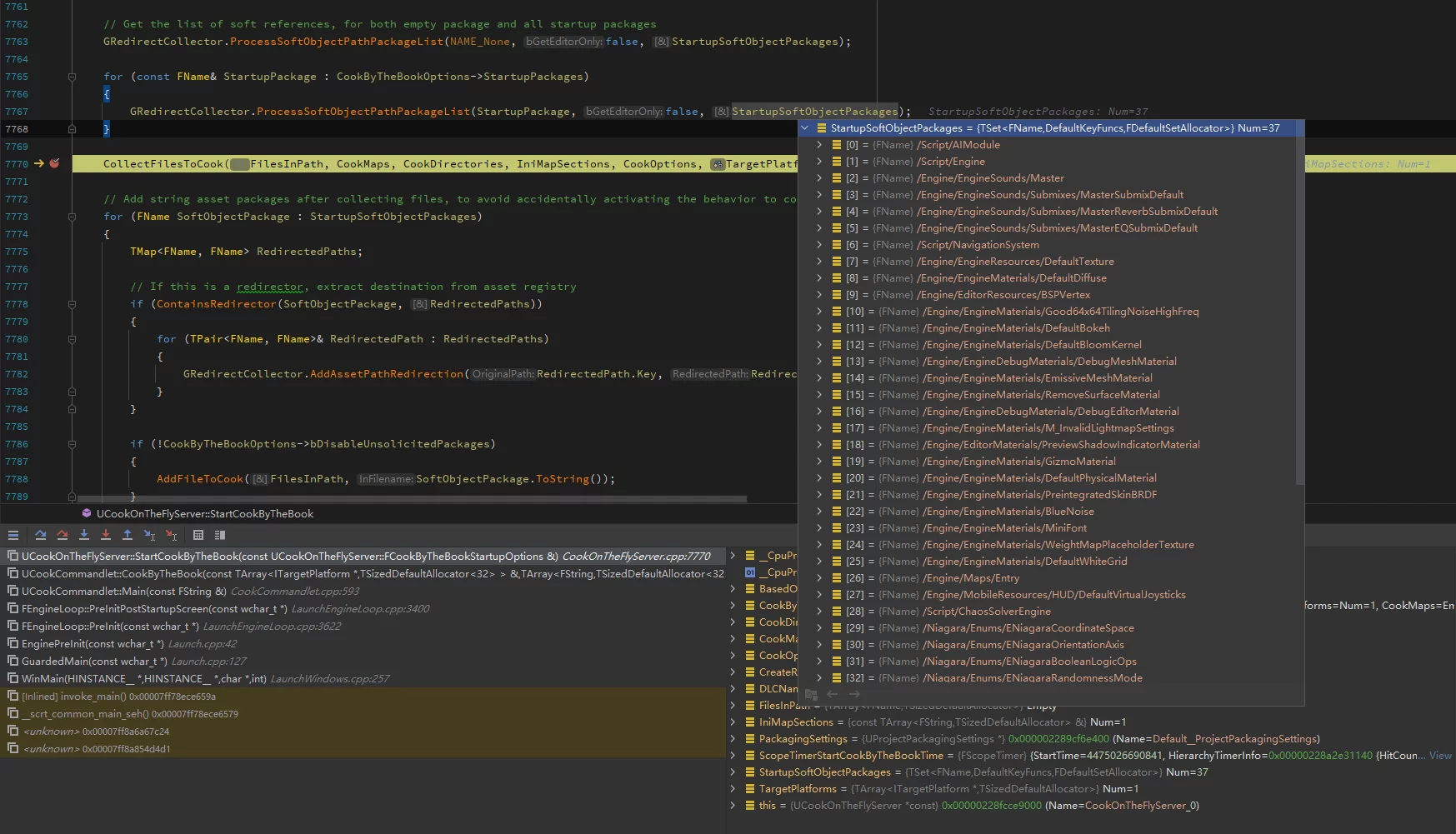This screenshot has height=834, width=1456.
Task: Collapse the StartupSoftObjectPackages popup root node
Action: pyautogui.click(x=805, y=128)
